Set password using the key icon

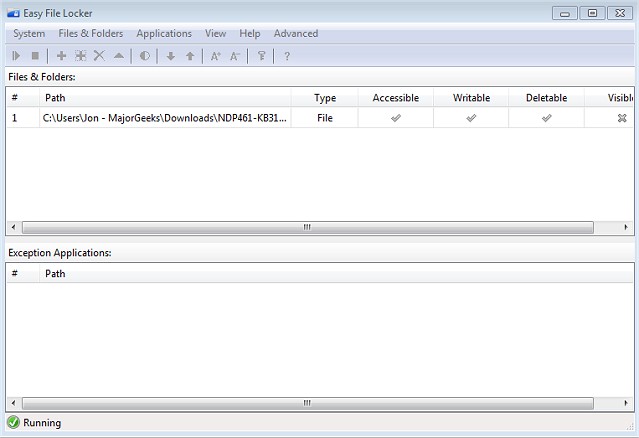[261, 56]
